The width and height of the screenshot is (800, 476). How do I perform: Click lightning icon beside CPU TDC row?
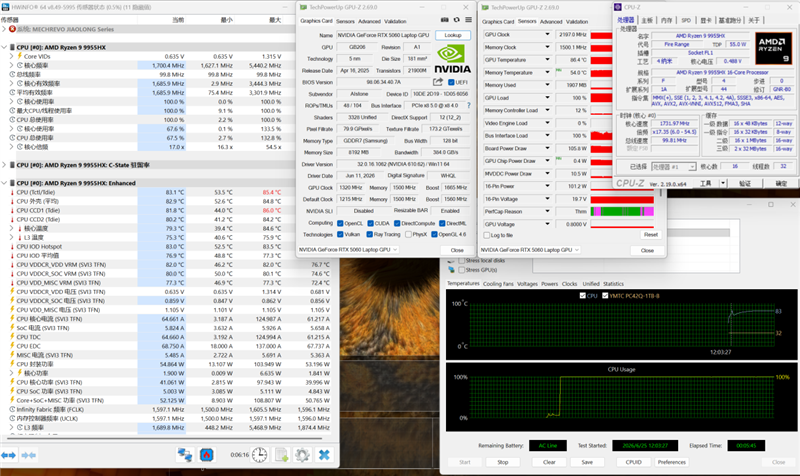coord(12,337)
